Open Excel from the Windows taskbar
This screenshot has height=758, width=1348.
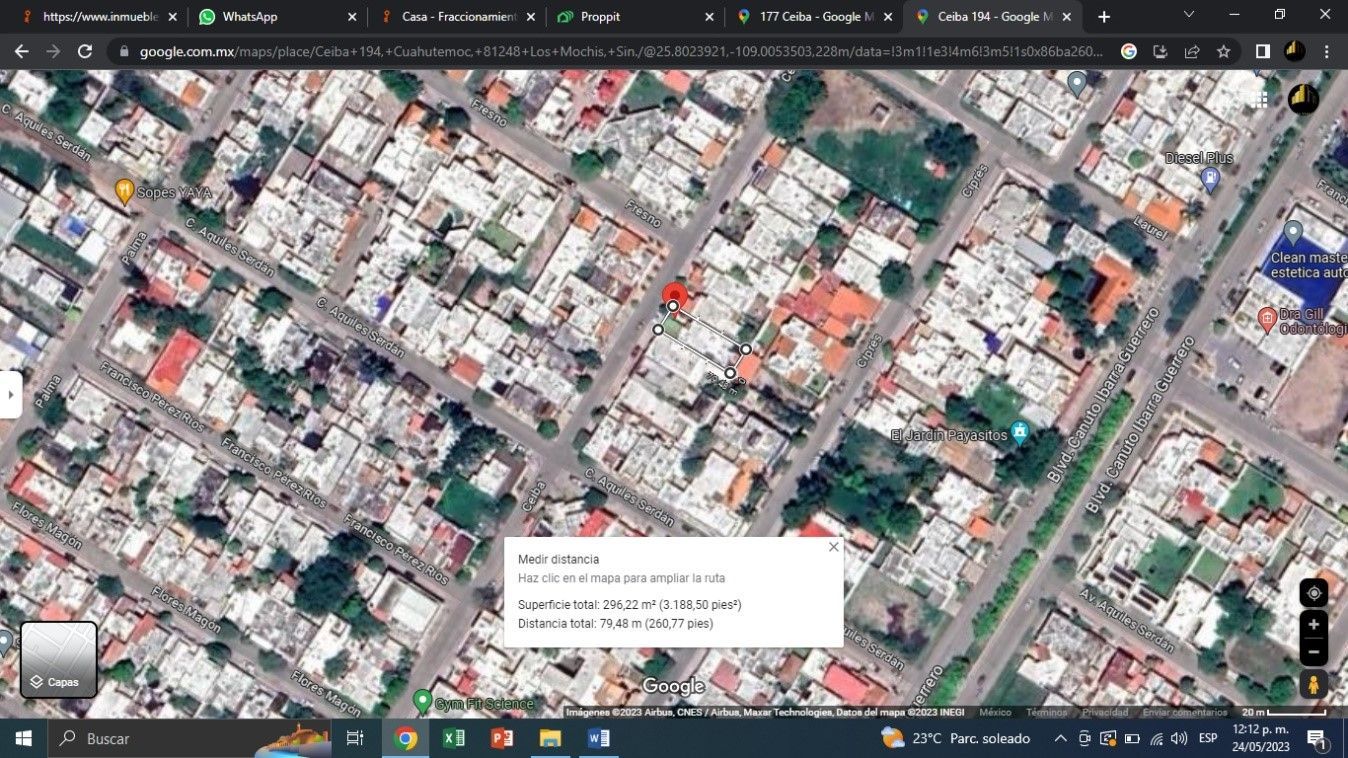pos(453,739)
